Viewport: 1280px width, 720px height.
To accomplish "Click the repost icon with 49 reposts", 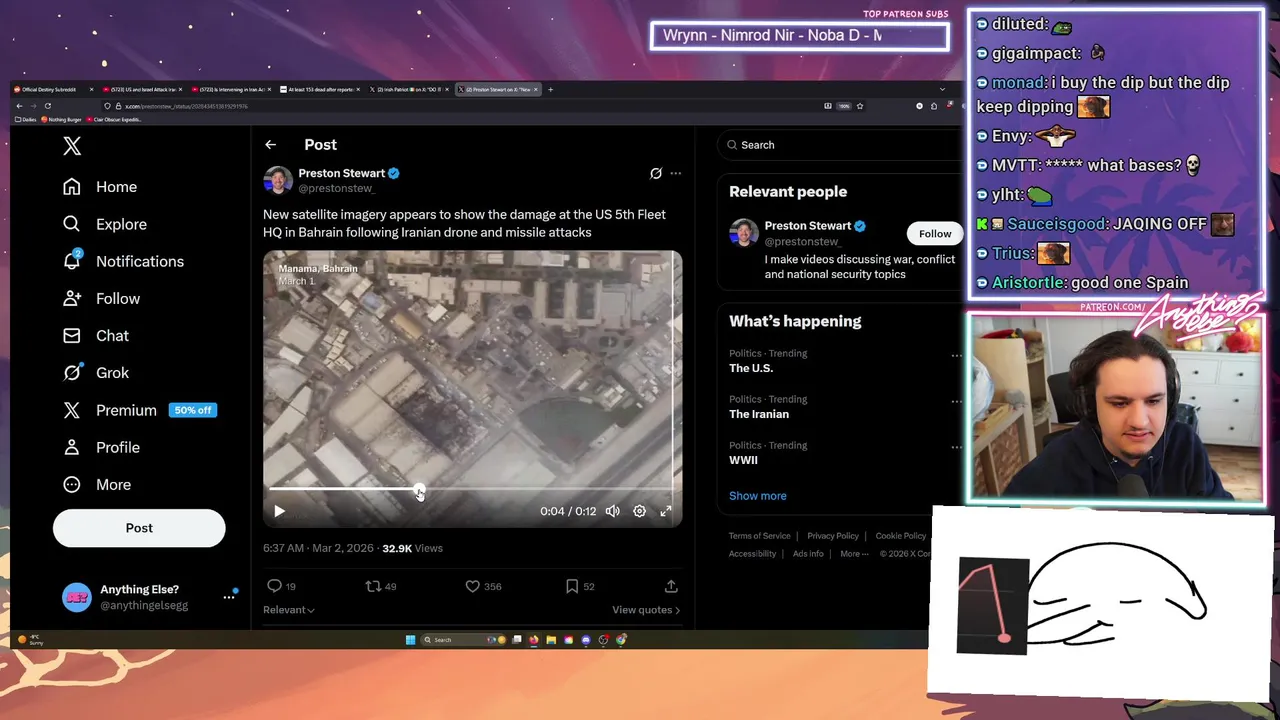I will pyautogui.click(x=372, y=586).
